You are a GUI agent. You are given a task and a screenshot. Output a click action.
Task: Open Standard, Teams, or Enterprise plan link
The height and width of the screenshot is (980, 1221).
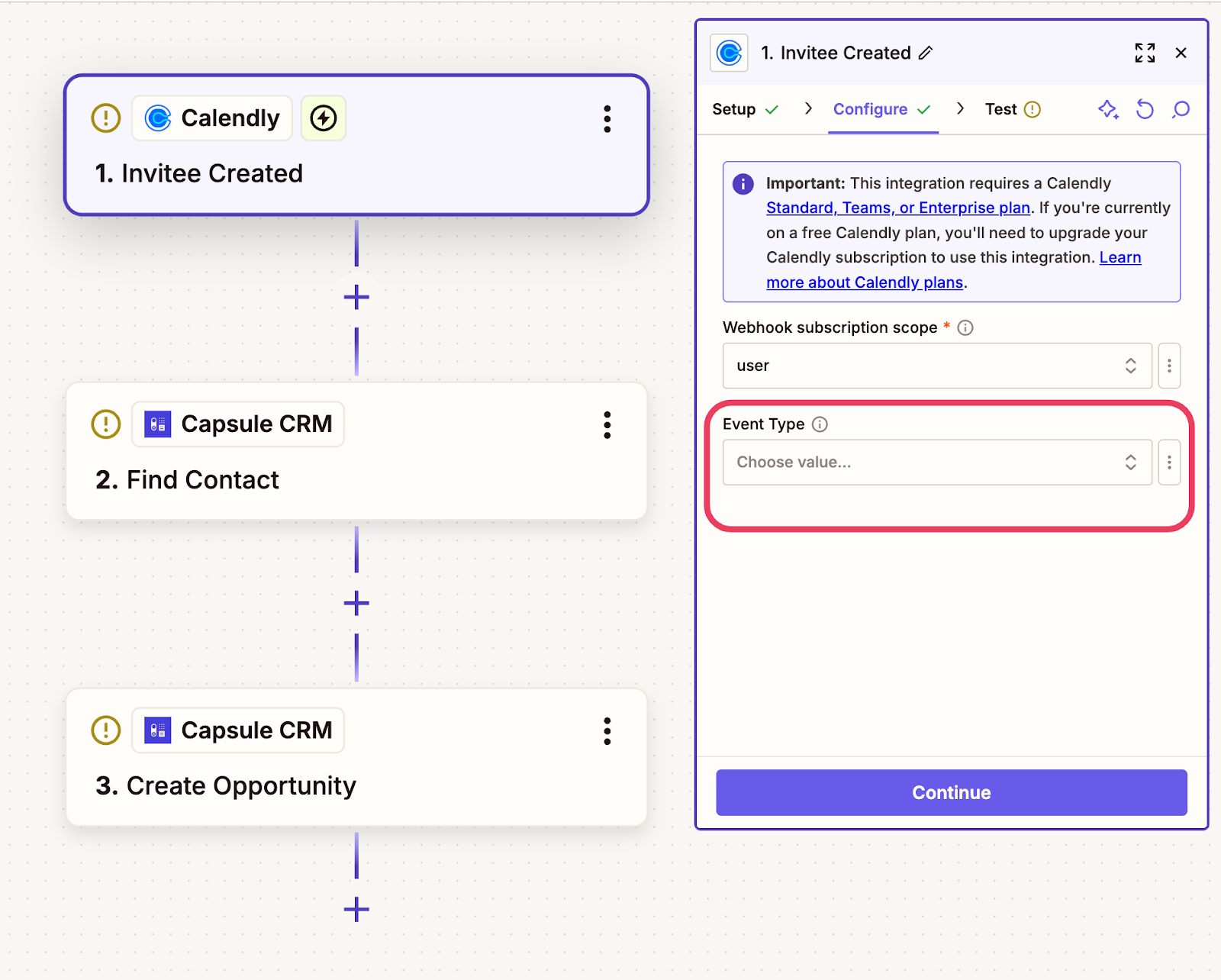click(x=898, y=208)
